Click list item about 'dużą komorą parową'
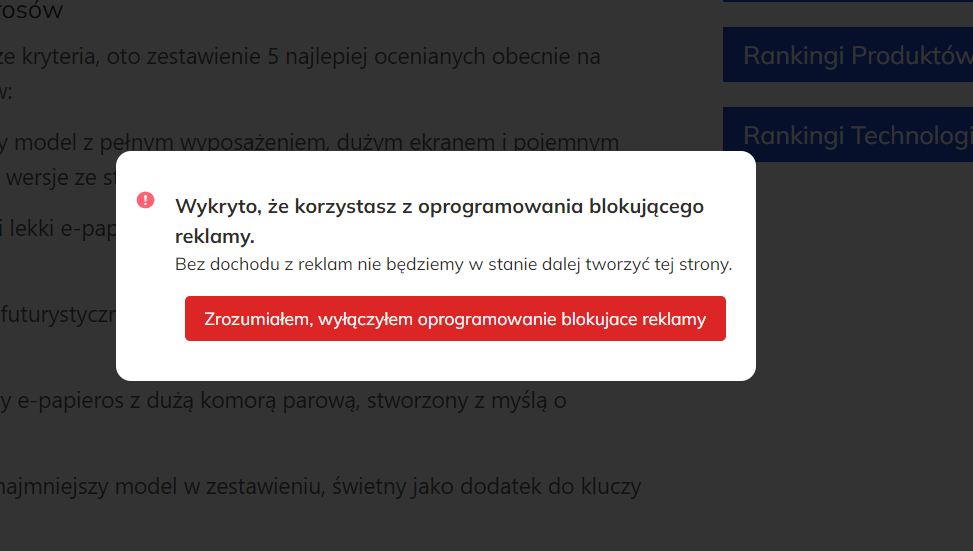This screenshot has width=973, height=551. coord(280,401)
